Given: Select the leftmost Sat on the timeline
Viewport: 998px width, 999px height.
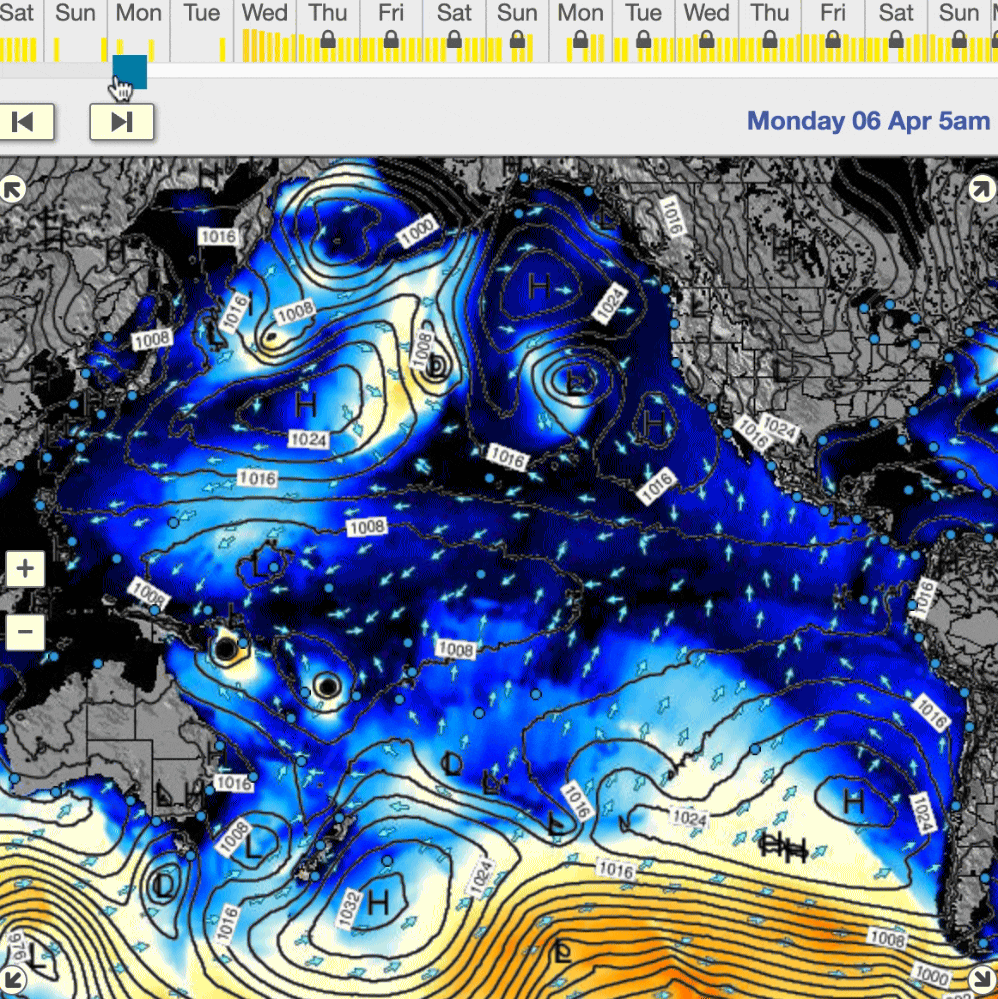Looking at the screenshot, I should 17,14.
